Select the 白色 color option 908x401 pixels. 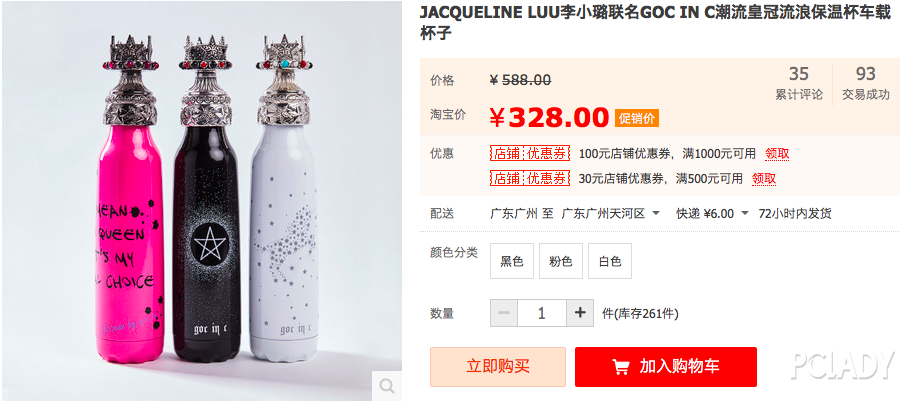610,261
